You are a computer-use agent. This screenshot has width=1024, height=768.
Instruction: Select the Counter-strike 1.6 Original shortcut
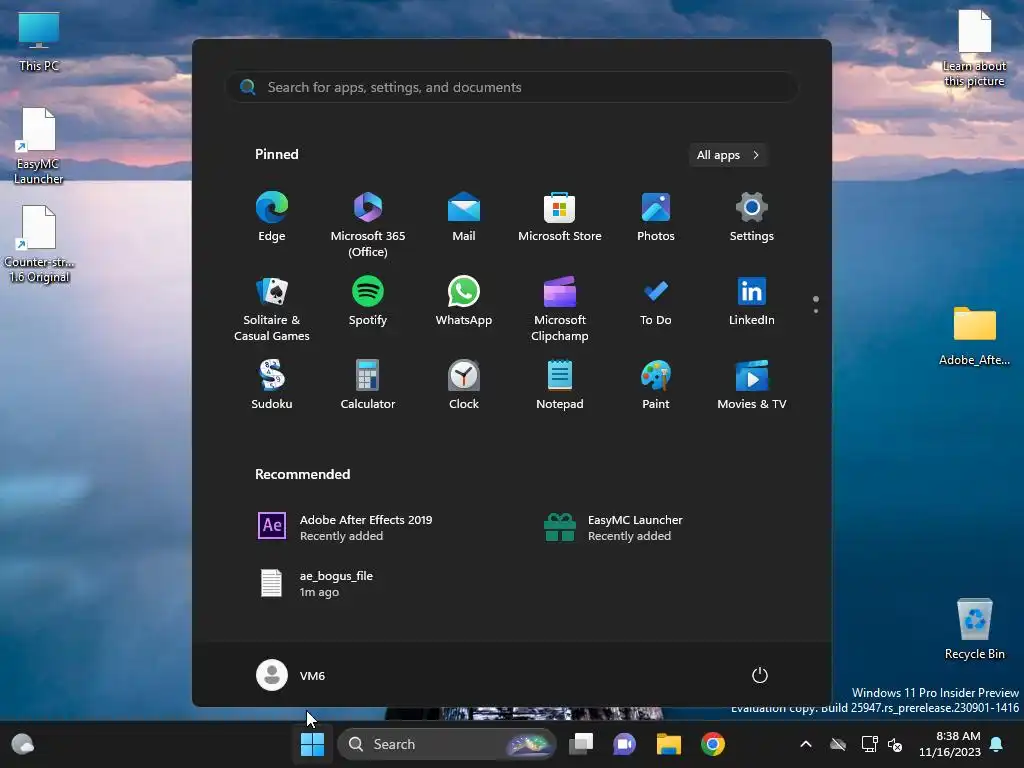point(39,245)
